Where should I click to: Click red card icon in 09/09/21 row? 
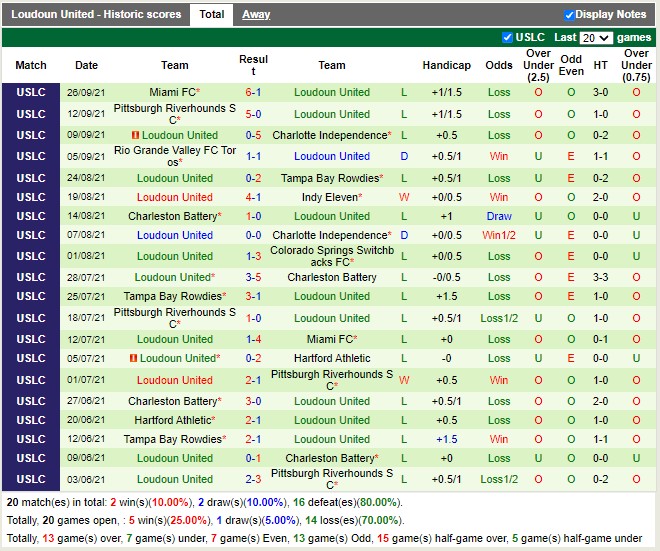pos(135,135)
